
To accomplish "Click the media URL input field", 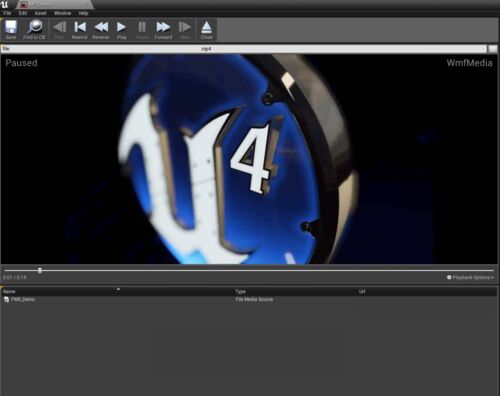I will coord(244,49).
